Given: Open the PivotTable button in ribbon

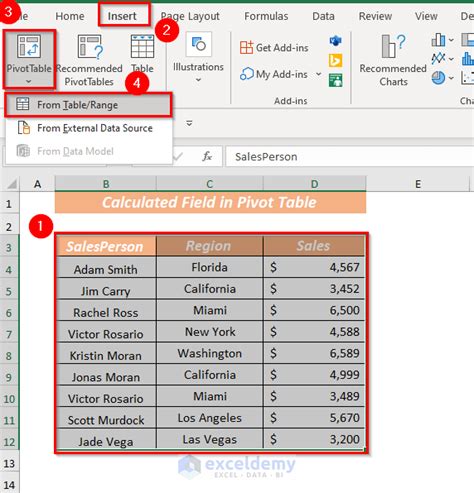Looking at the screenshot, I should click(29, 59).
